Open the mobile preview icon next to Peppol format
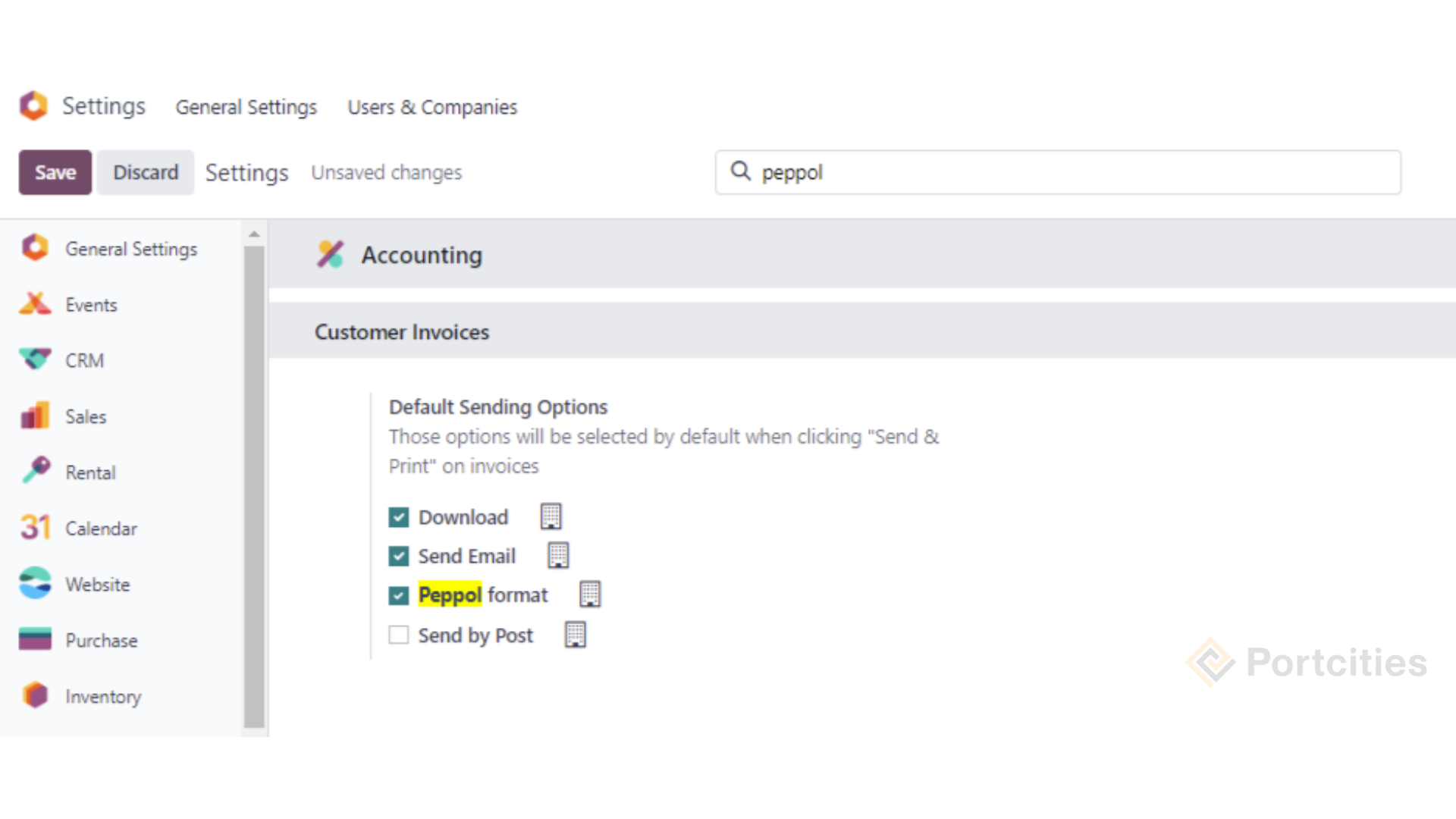1456x819 pixels. [590, 594]
